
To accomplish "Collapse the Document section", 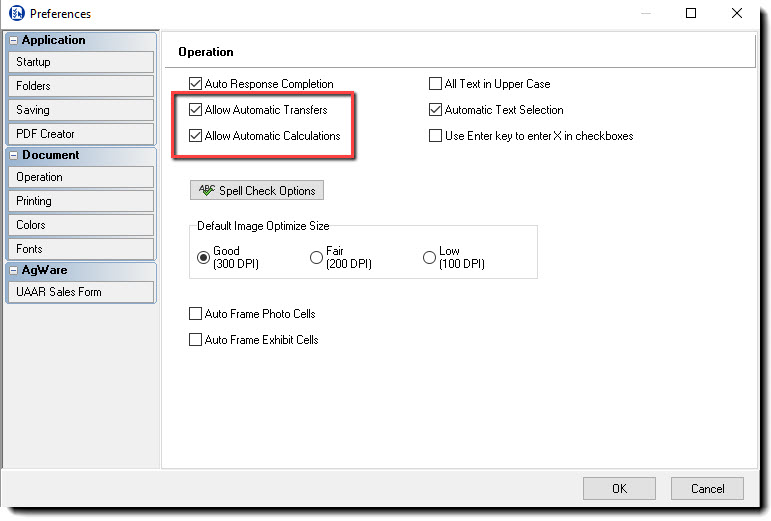I will coord(14,156).
